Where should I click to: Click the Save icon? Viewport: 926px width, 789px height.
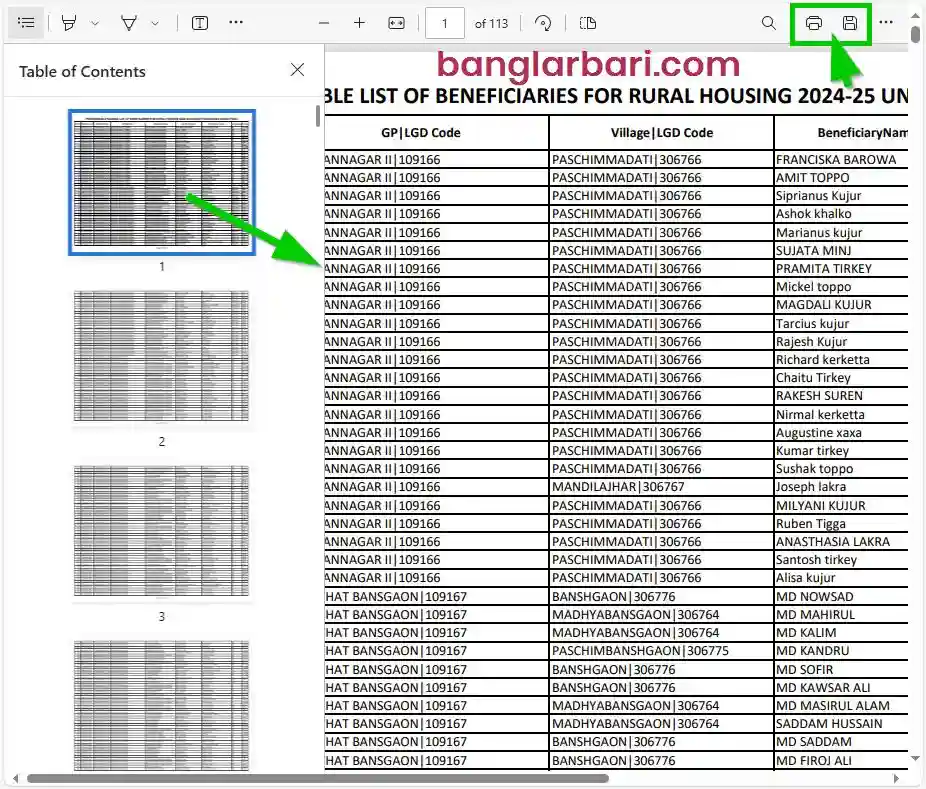click(849, 22)
